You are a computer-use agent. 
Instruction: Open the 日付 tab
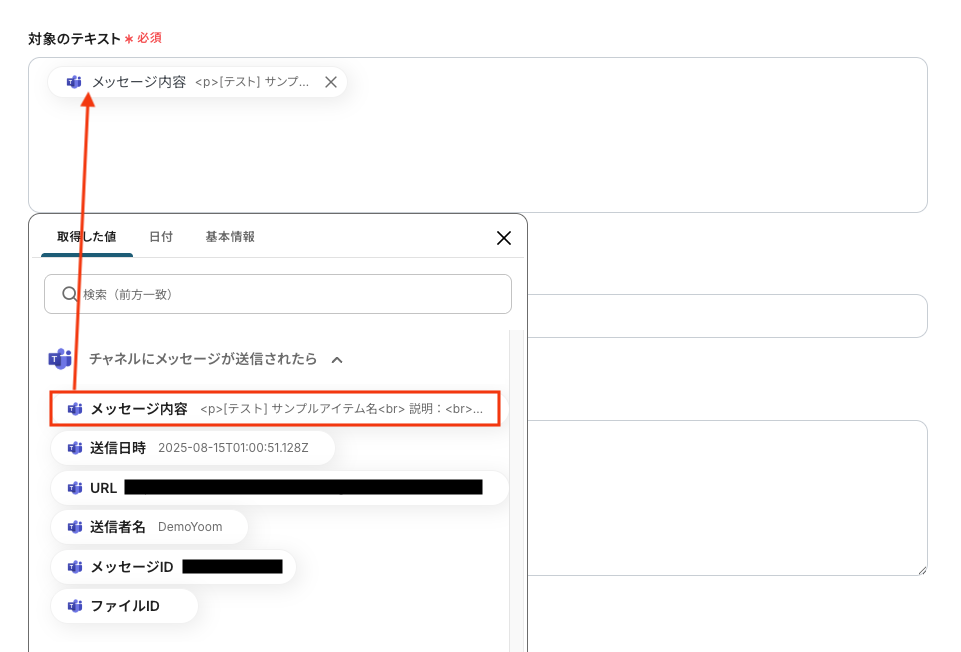pos(161,237)
